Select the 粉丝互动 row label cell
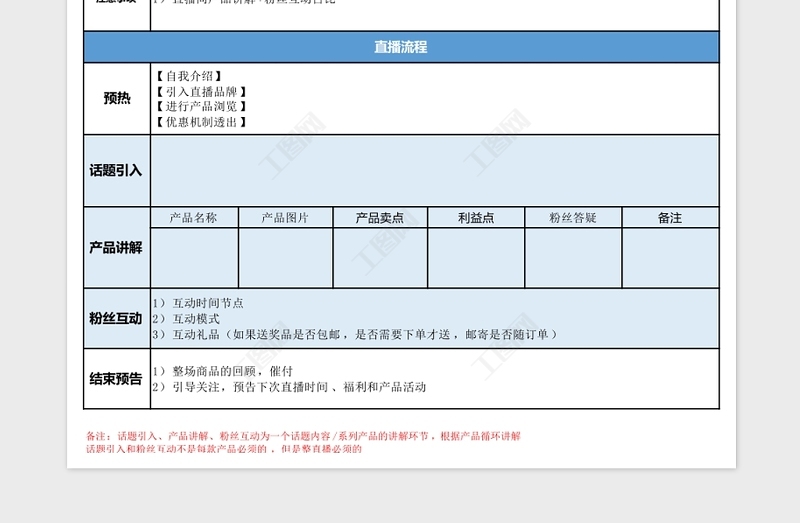800x523 pixels. [117, 318]
